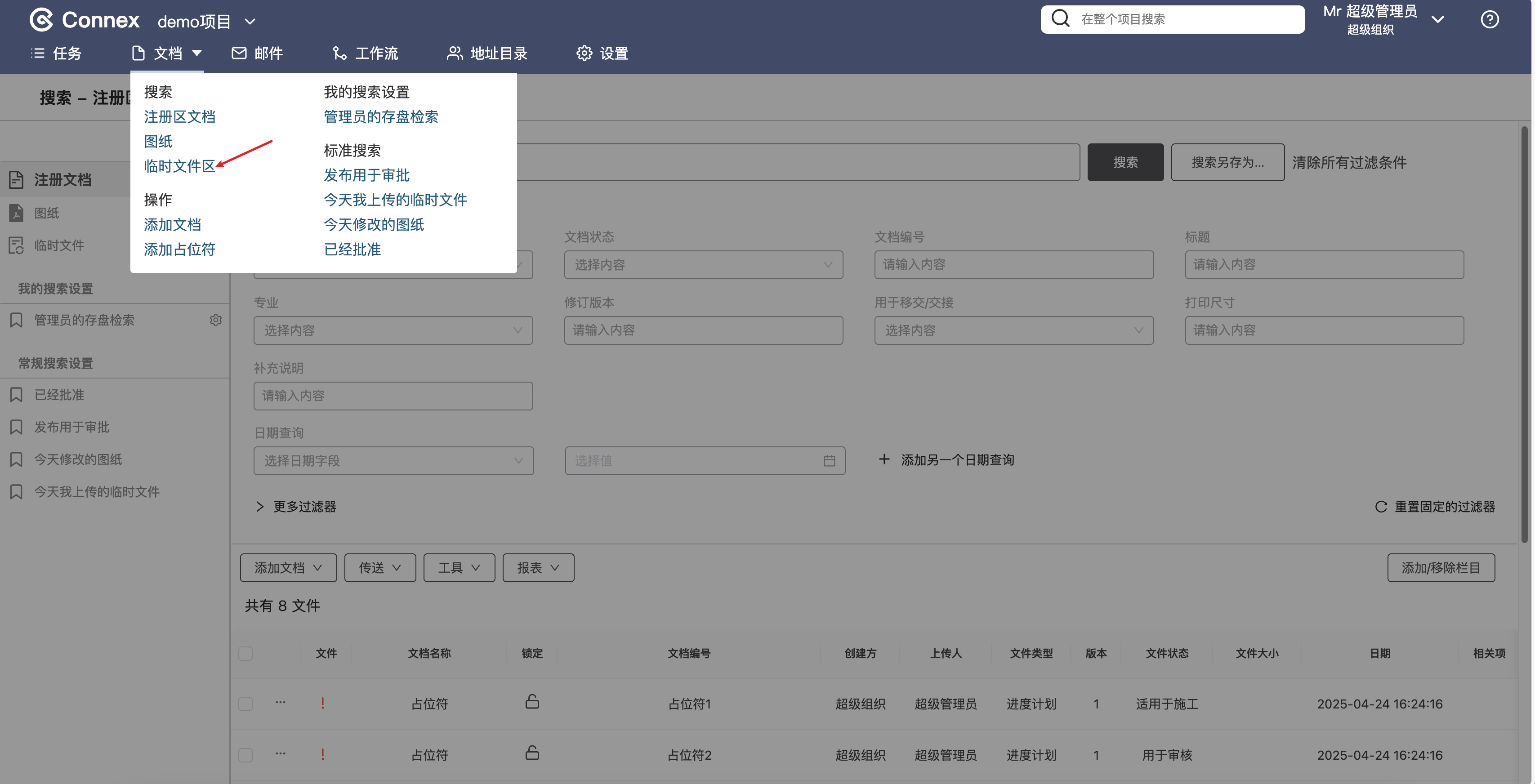The image size is (1535, 784).
Task: Click the Connex logo icon
Action: pos(41,20)
